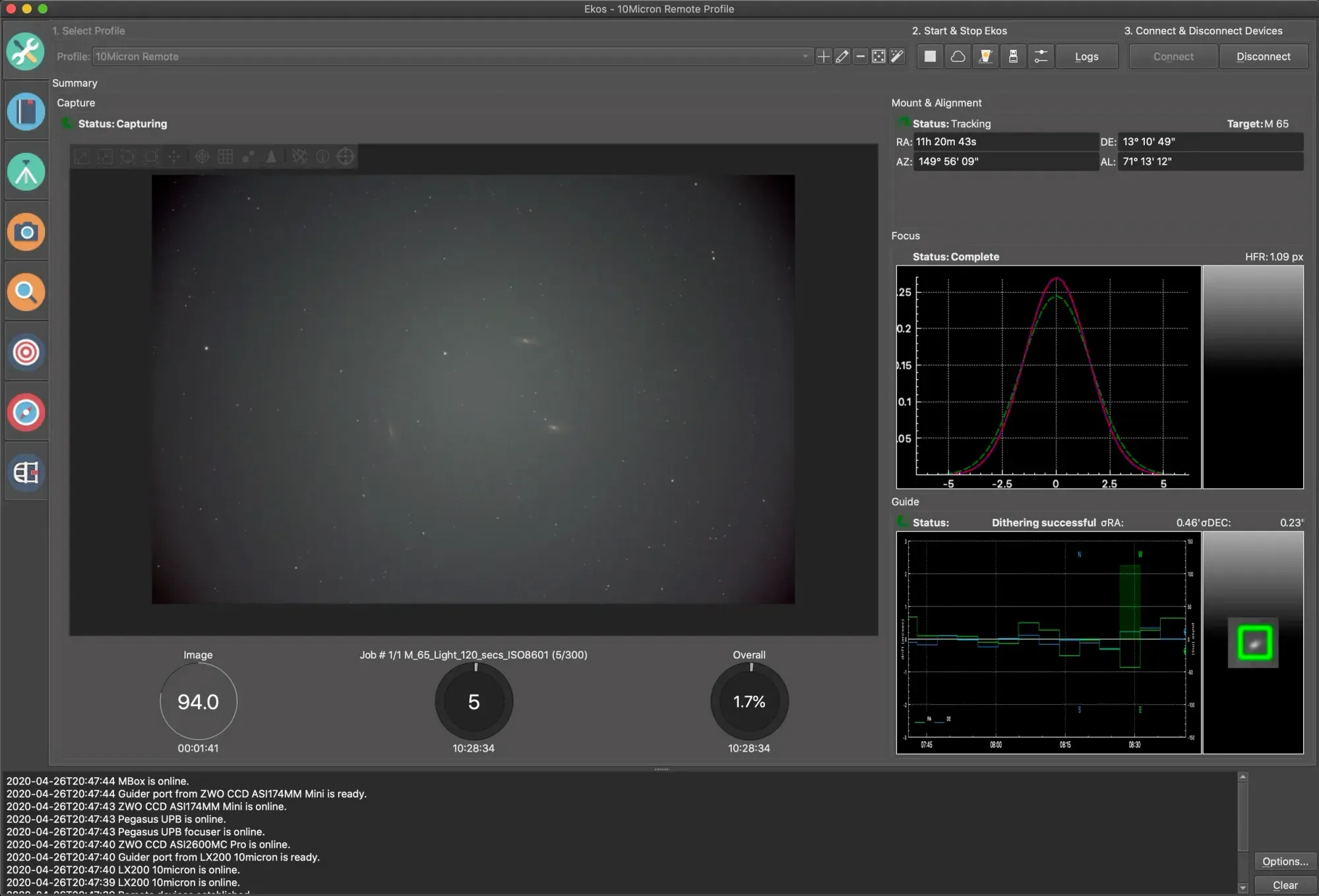Screen dimensions: 1319x896
Task: Open the Guide module compass icon
Action: [26, 413]
